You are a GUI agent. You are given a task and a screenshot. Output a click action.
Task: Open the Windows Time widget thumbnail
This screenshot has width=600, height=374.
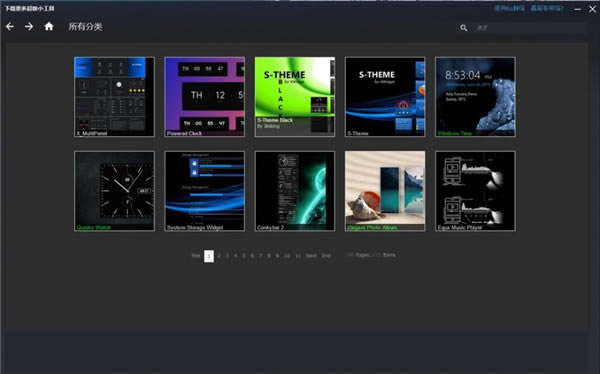(x=475, y=97)
